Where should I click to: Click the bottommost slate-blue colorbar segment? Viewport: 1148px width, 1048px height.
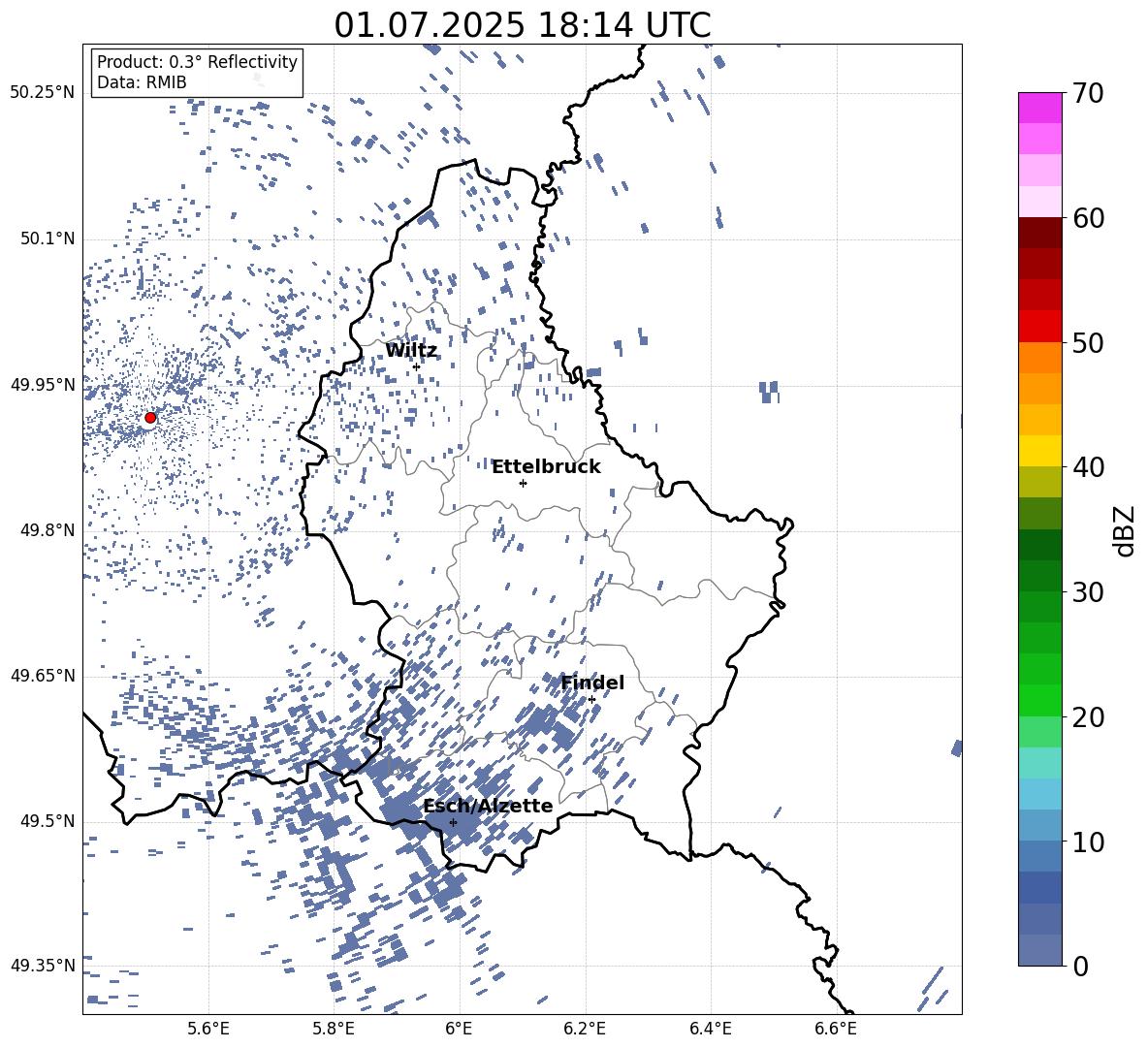(x=1039, y=950)
